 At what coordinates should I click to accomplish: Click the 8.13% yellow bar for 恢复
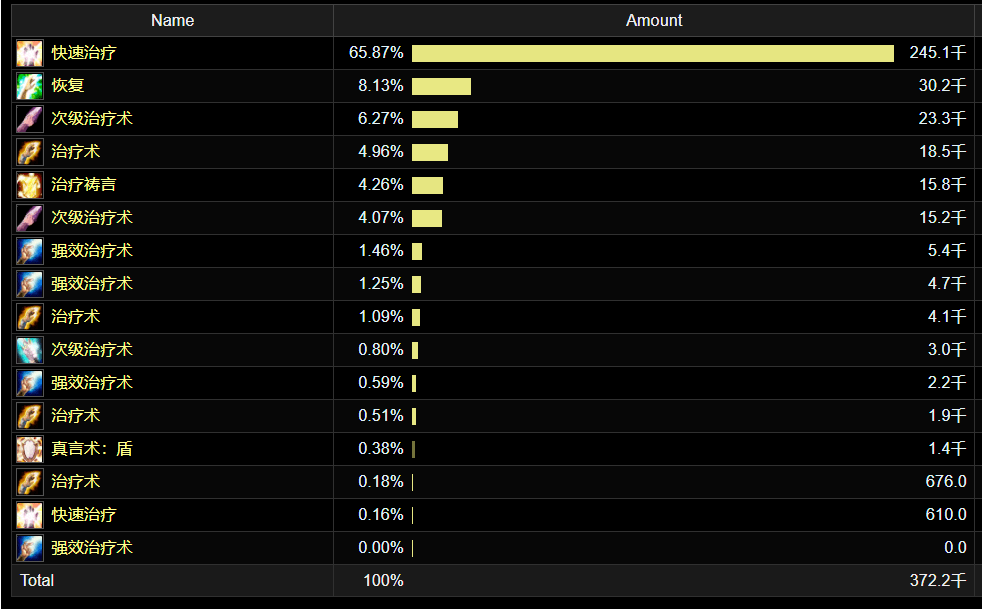click(441, 86)
